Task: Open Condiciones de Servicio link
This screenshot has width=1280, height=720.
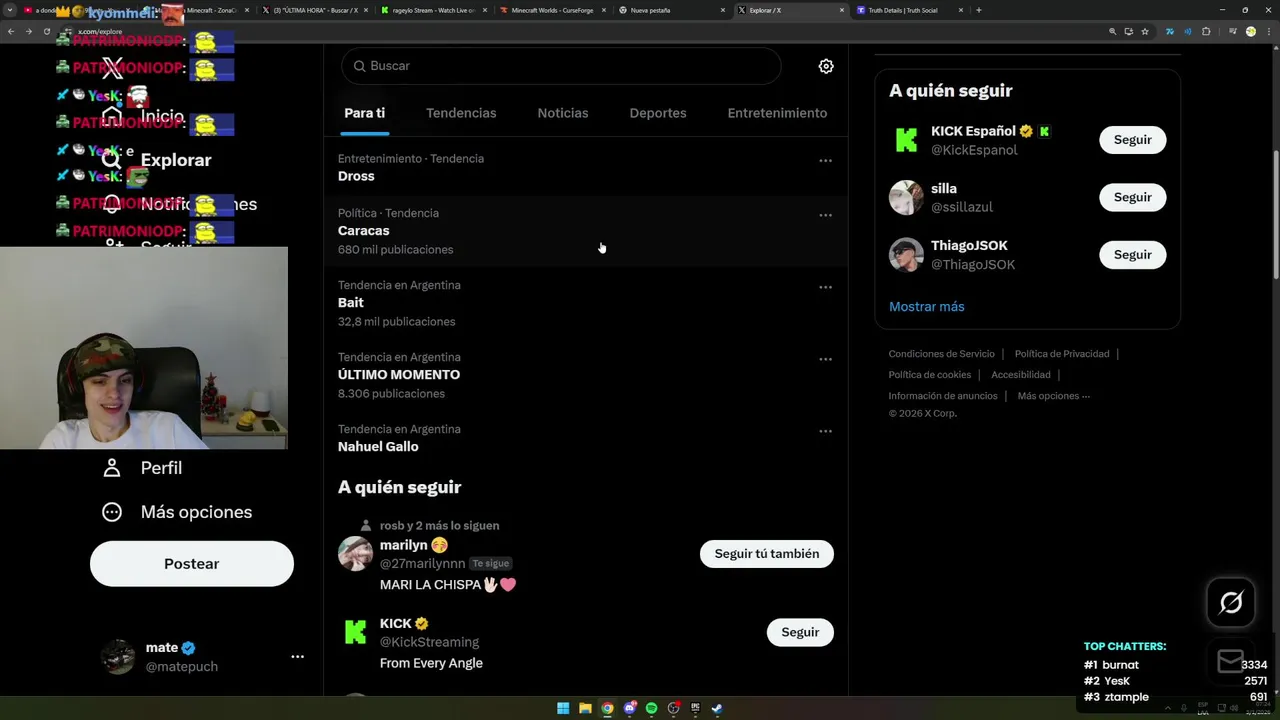Action: [942, 354]
